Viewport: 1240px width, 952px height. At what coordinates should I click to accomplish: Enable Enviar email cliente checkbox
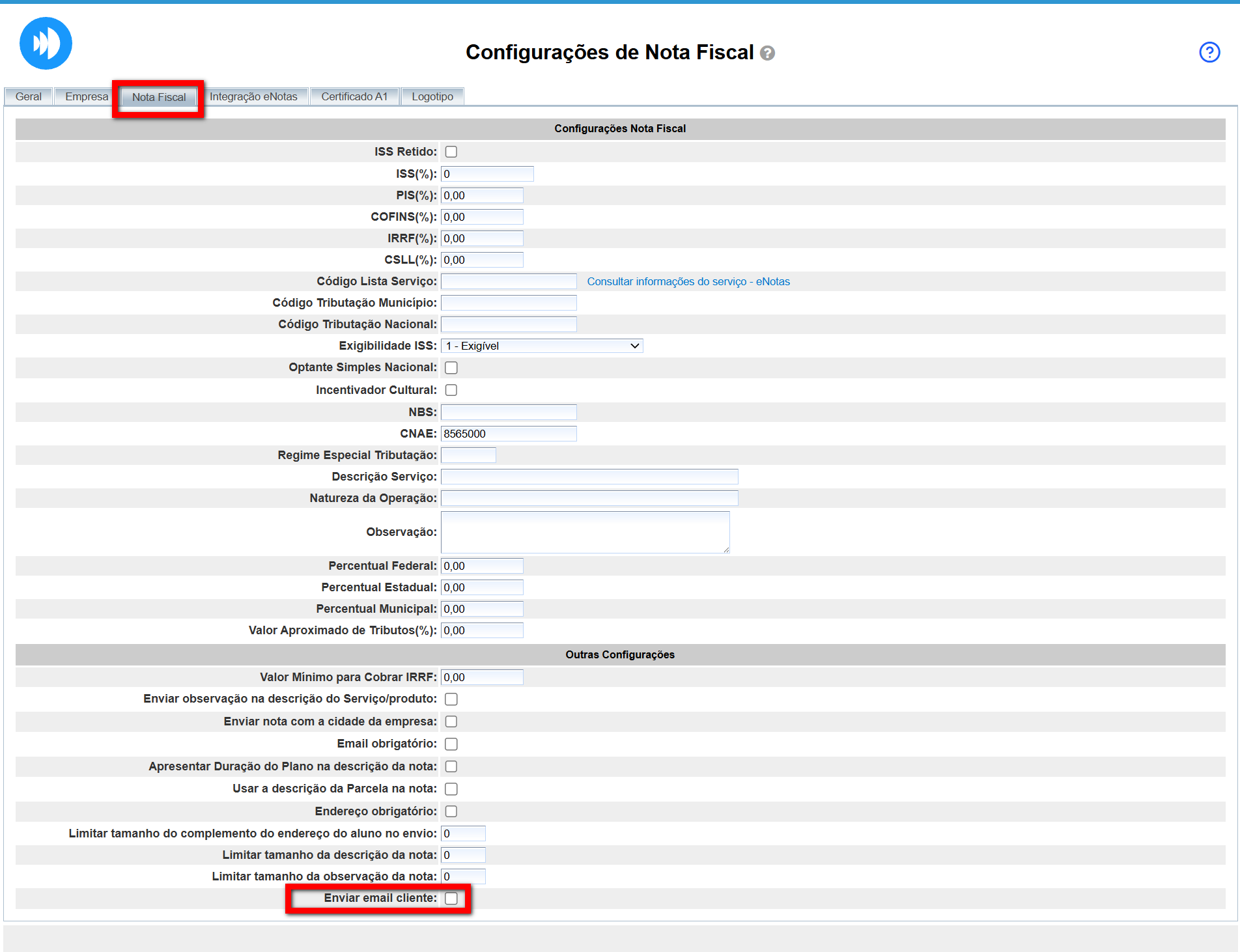(451, 899)
